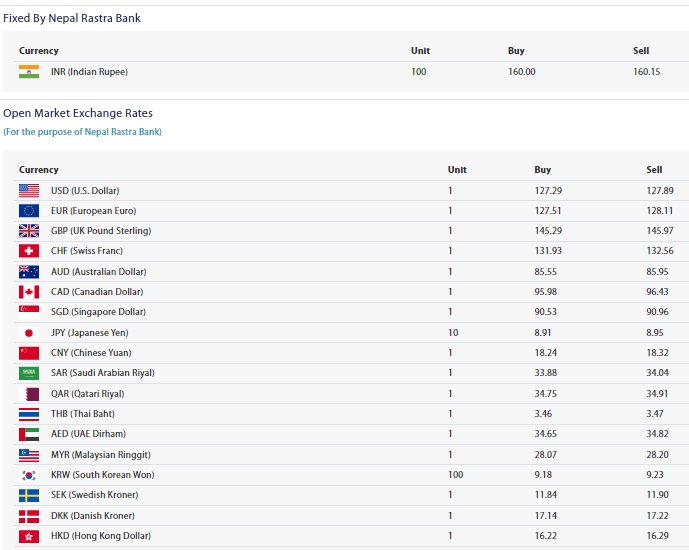Viewport: 689px width, 550px height.
Task: Click the Indian flag icon
Action: pos(29,72)
